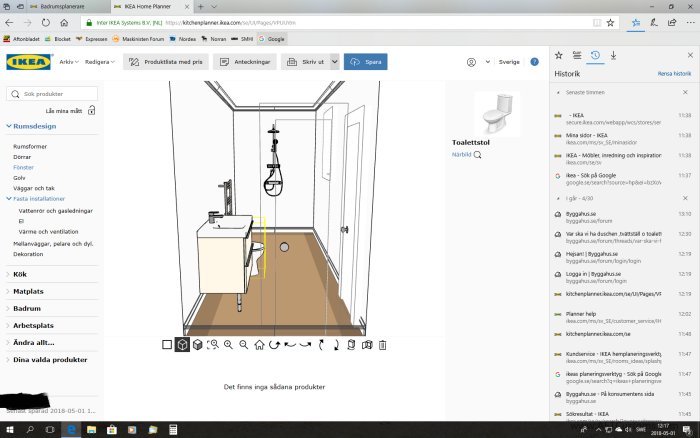
Task: Open the Edge reading list tab
Action: coord(577,55)
